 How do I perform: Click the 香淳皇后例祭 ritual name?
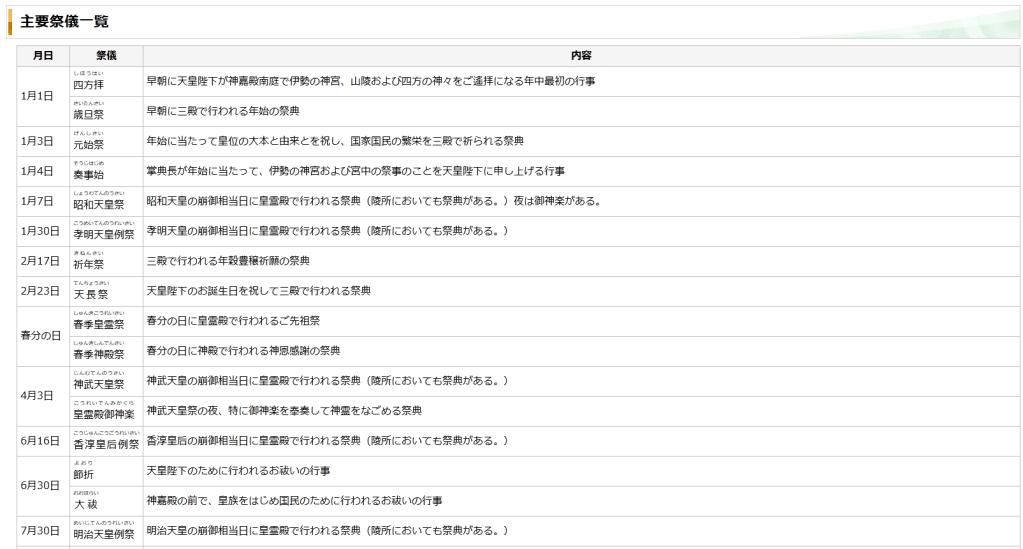point(105,443)
